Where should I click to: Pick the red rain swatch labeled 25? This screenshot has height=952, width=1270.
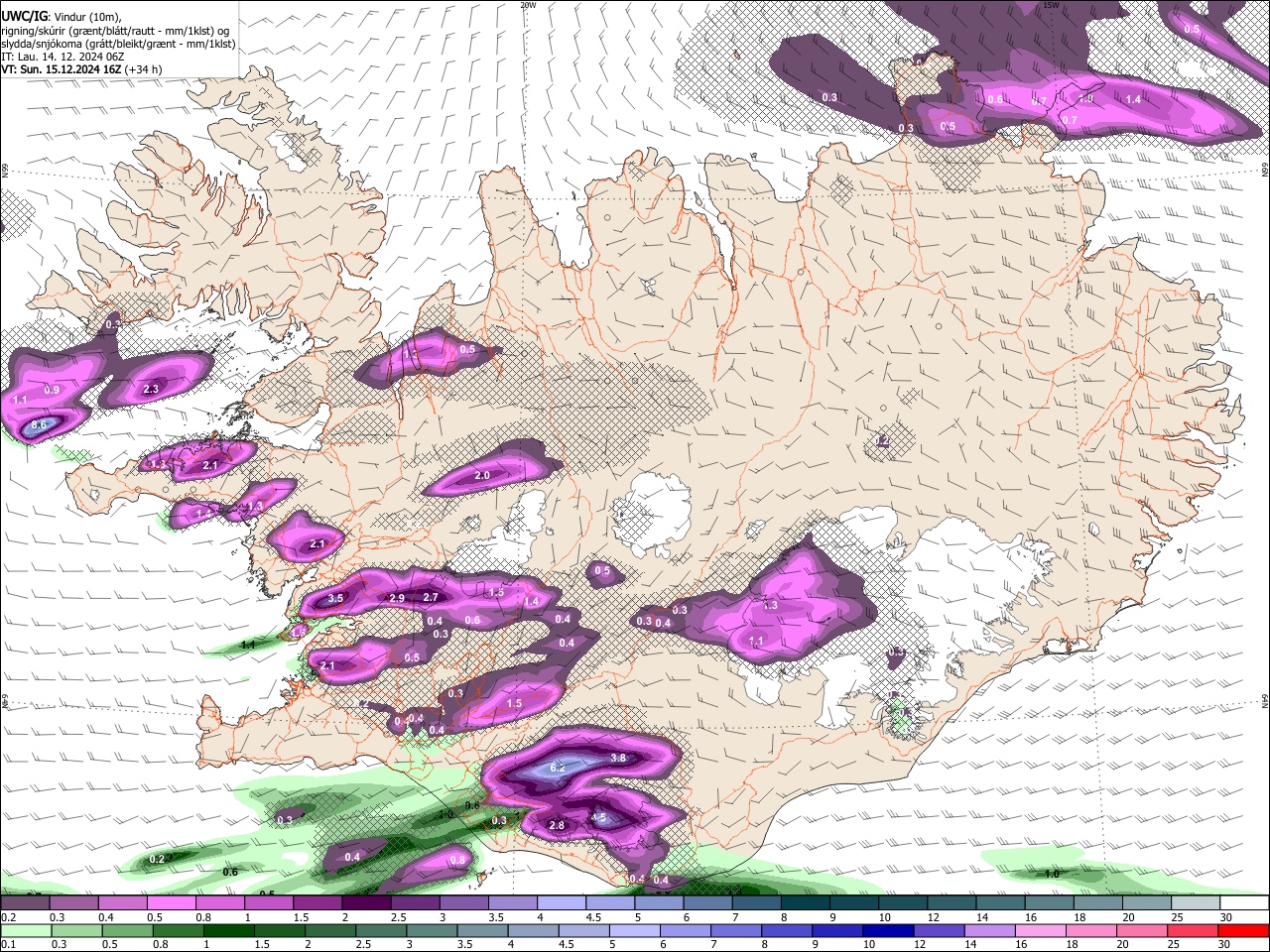pos(1194,930)
